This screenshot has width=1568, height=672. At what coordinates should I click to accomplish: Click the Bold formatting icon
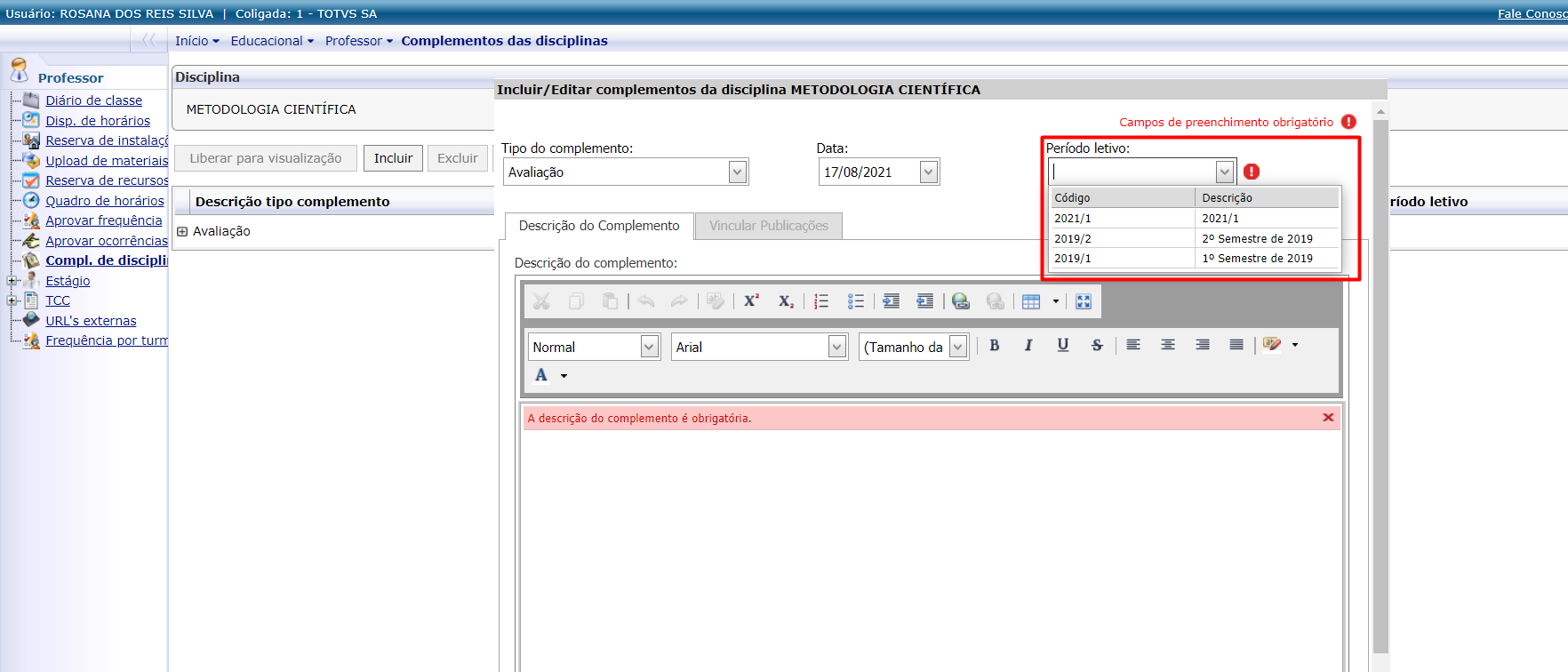995,345
